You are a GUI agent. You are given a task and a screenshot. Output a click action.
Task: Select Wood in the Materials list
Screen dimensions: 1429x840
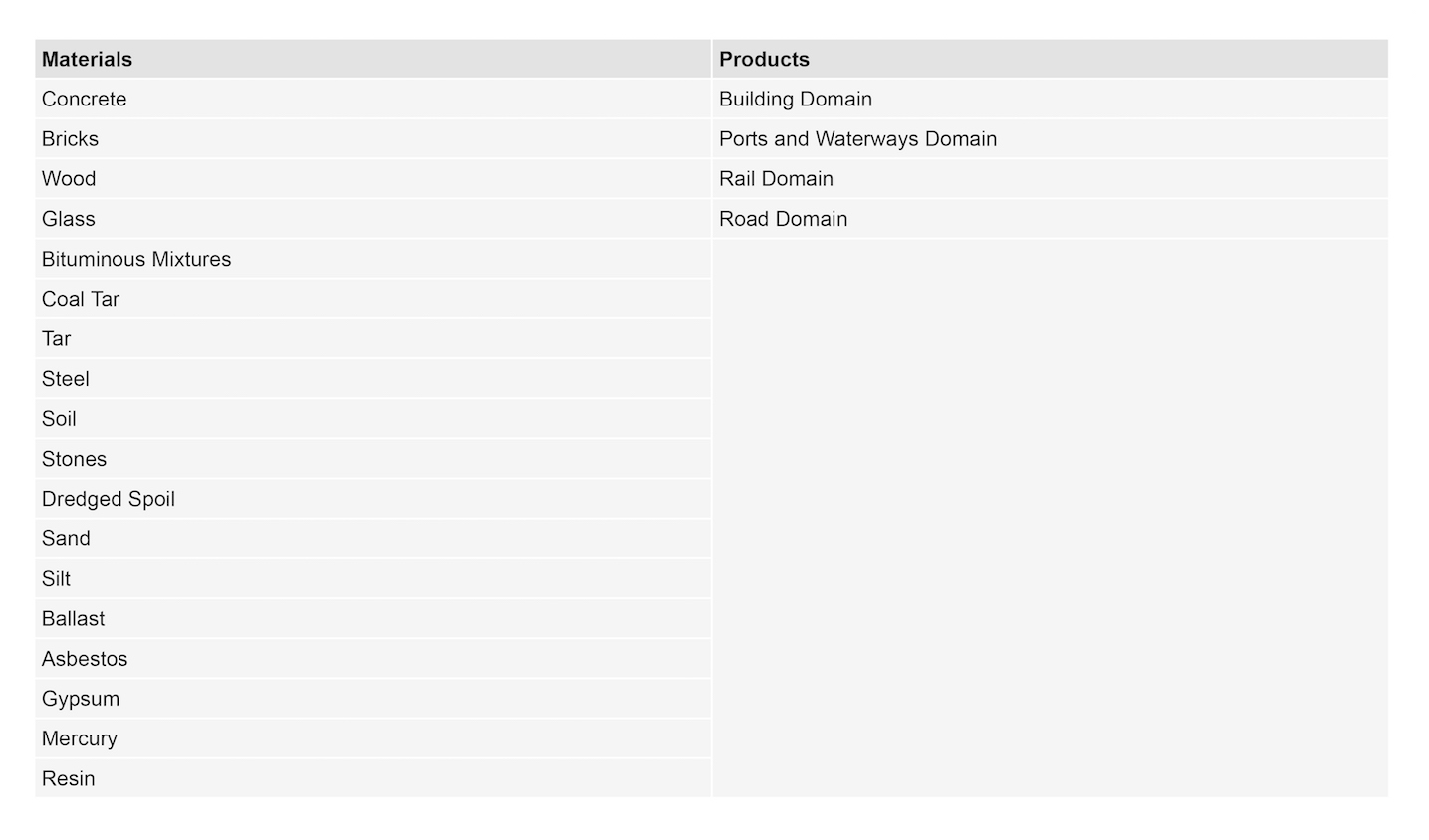click(69, 179)
